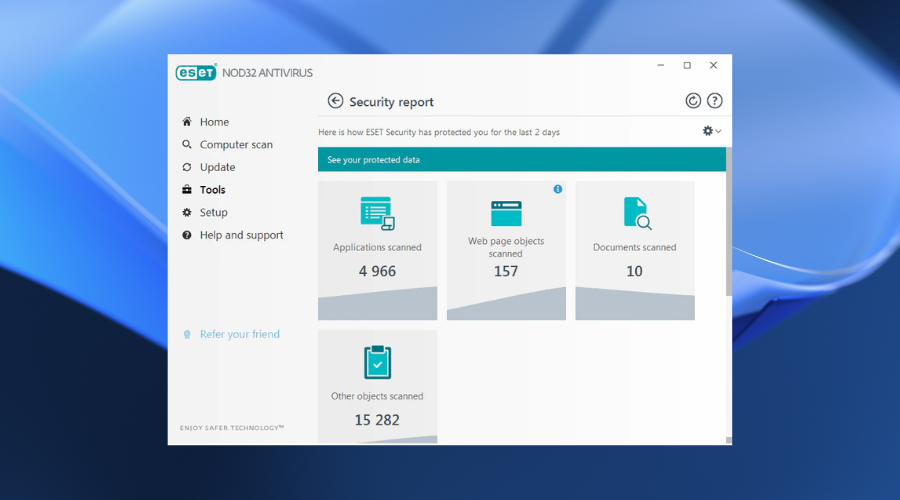Click the Web page objects browser icon
Screen dimensions: 900x500
[x=506, y=213]
